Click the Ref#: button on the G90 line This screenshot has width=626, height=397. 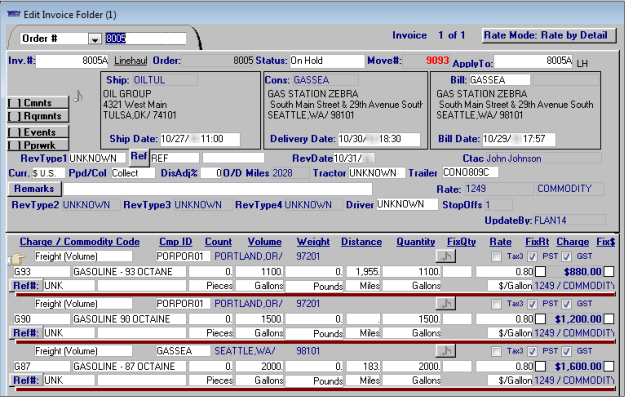25,333
